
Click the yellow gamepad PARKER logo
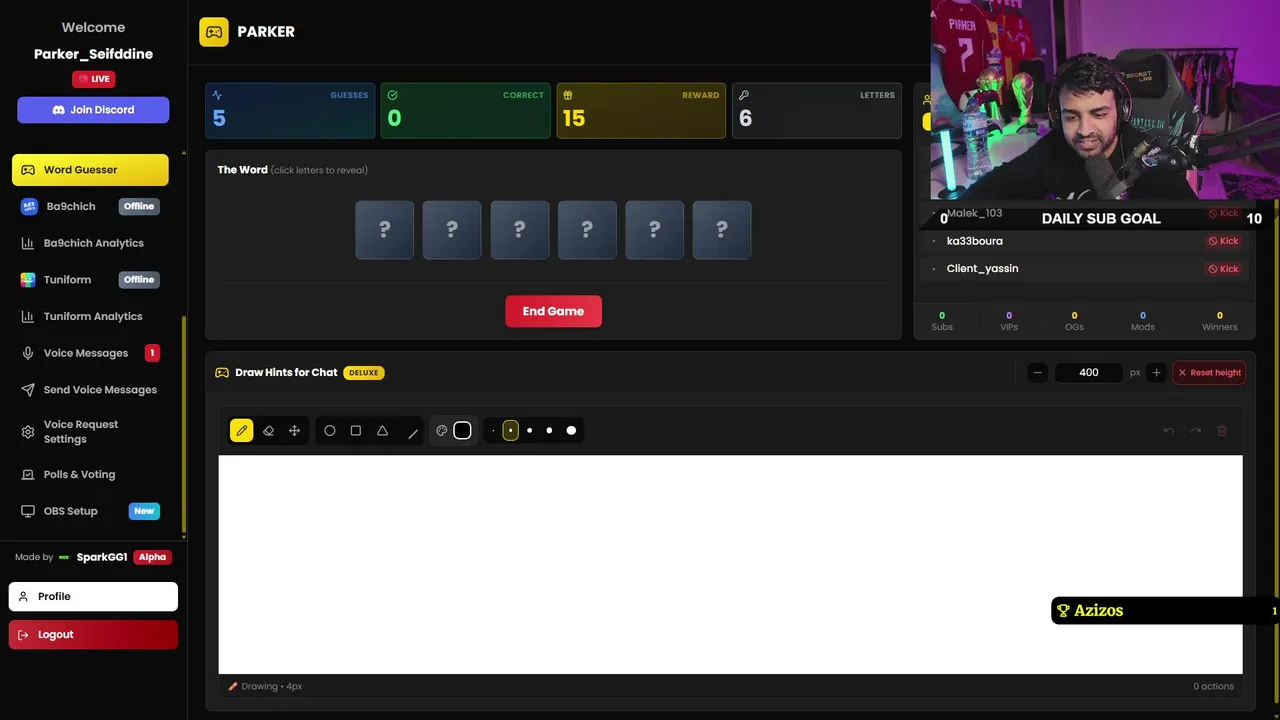point(214,32)
